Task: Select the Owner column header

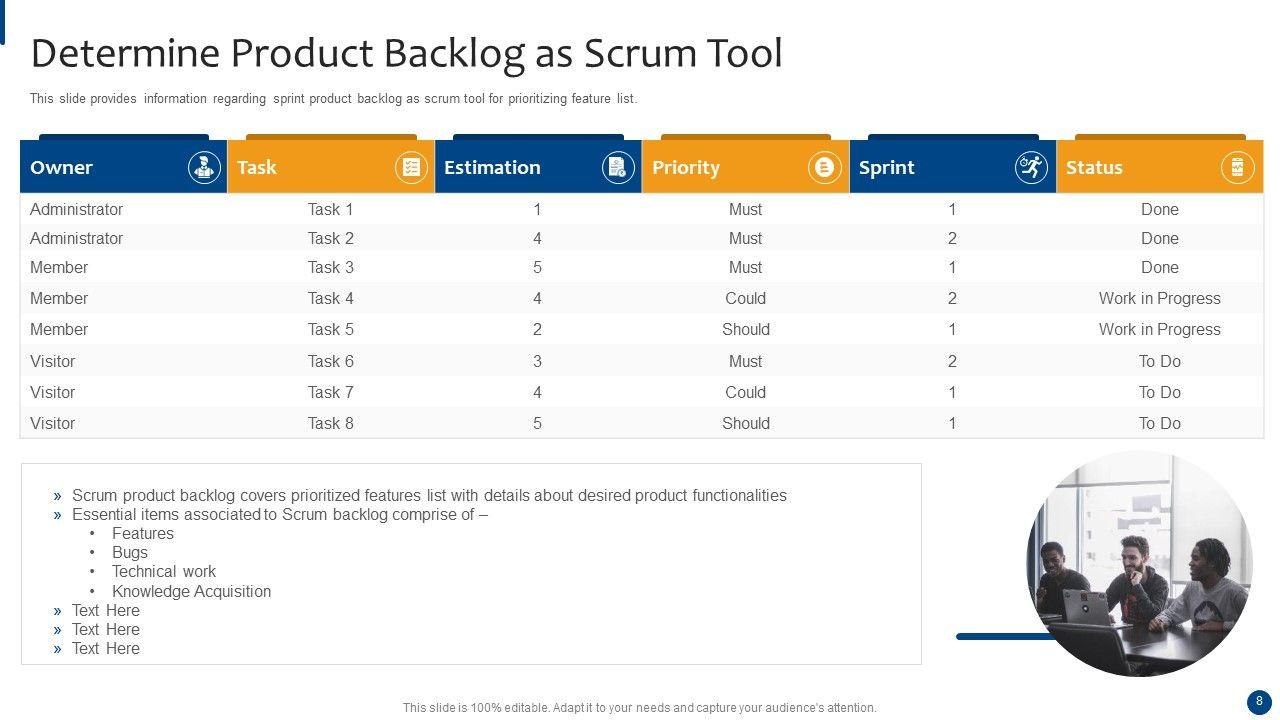Action: click(x=62, y=167)
